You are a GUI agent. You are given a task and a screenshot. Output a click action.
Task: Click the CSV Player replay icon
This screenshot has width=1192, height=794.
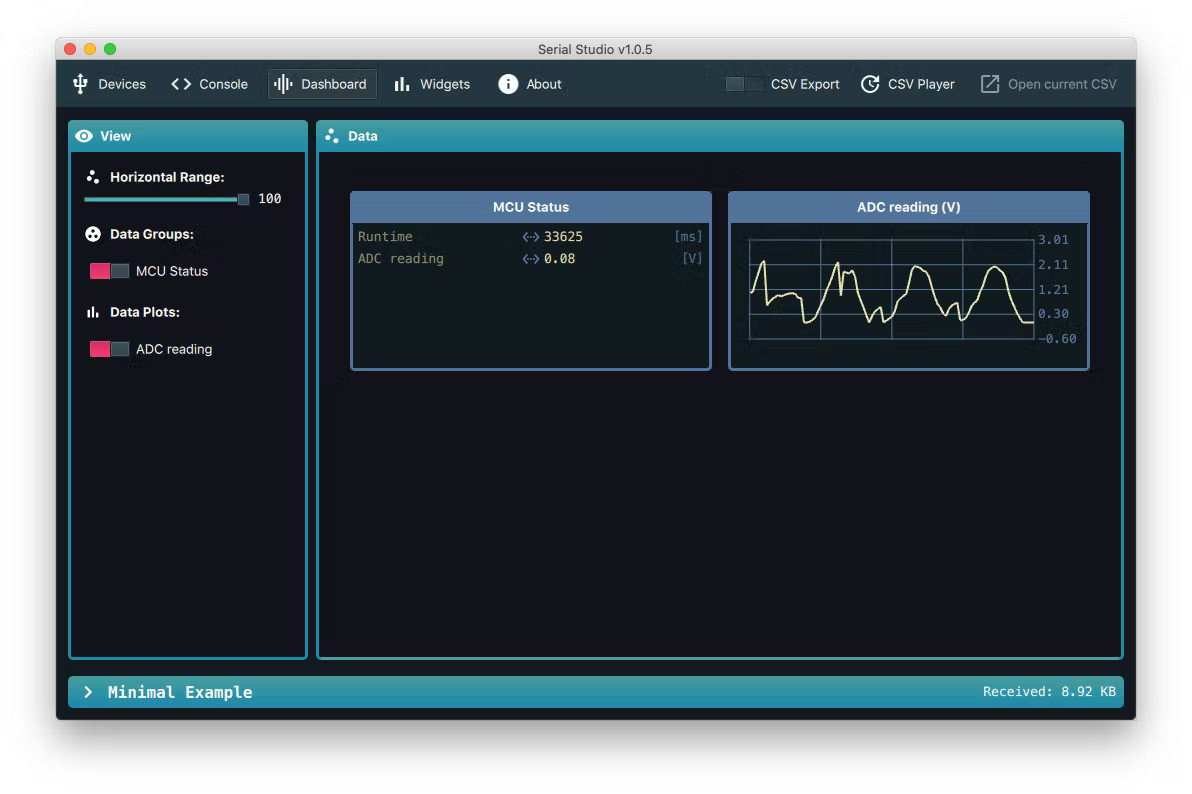(870, 84)
